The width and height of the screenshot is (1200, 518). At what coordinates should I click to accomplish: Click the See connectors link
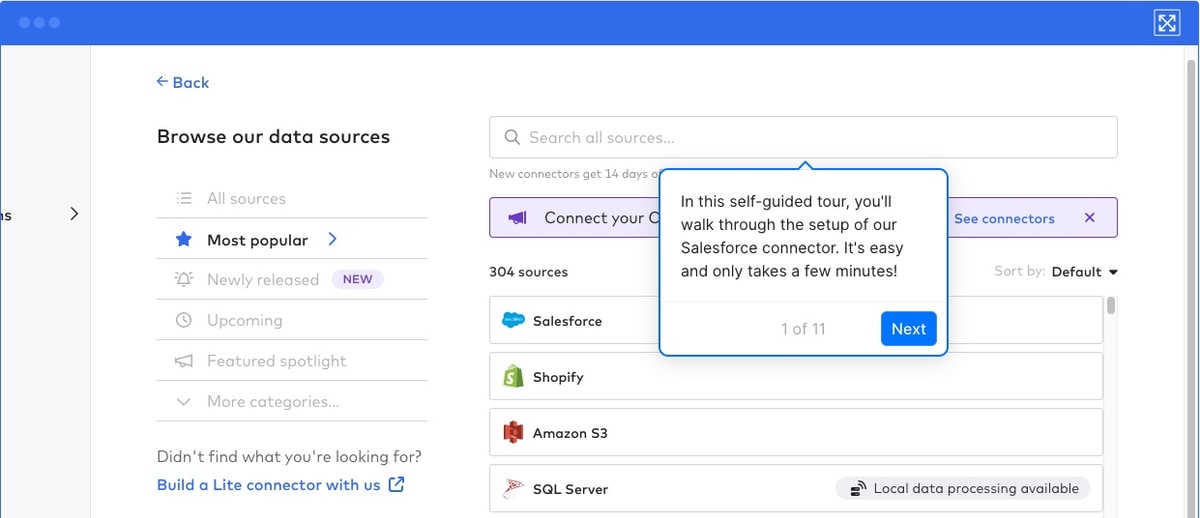(1004, 218)
